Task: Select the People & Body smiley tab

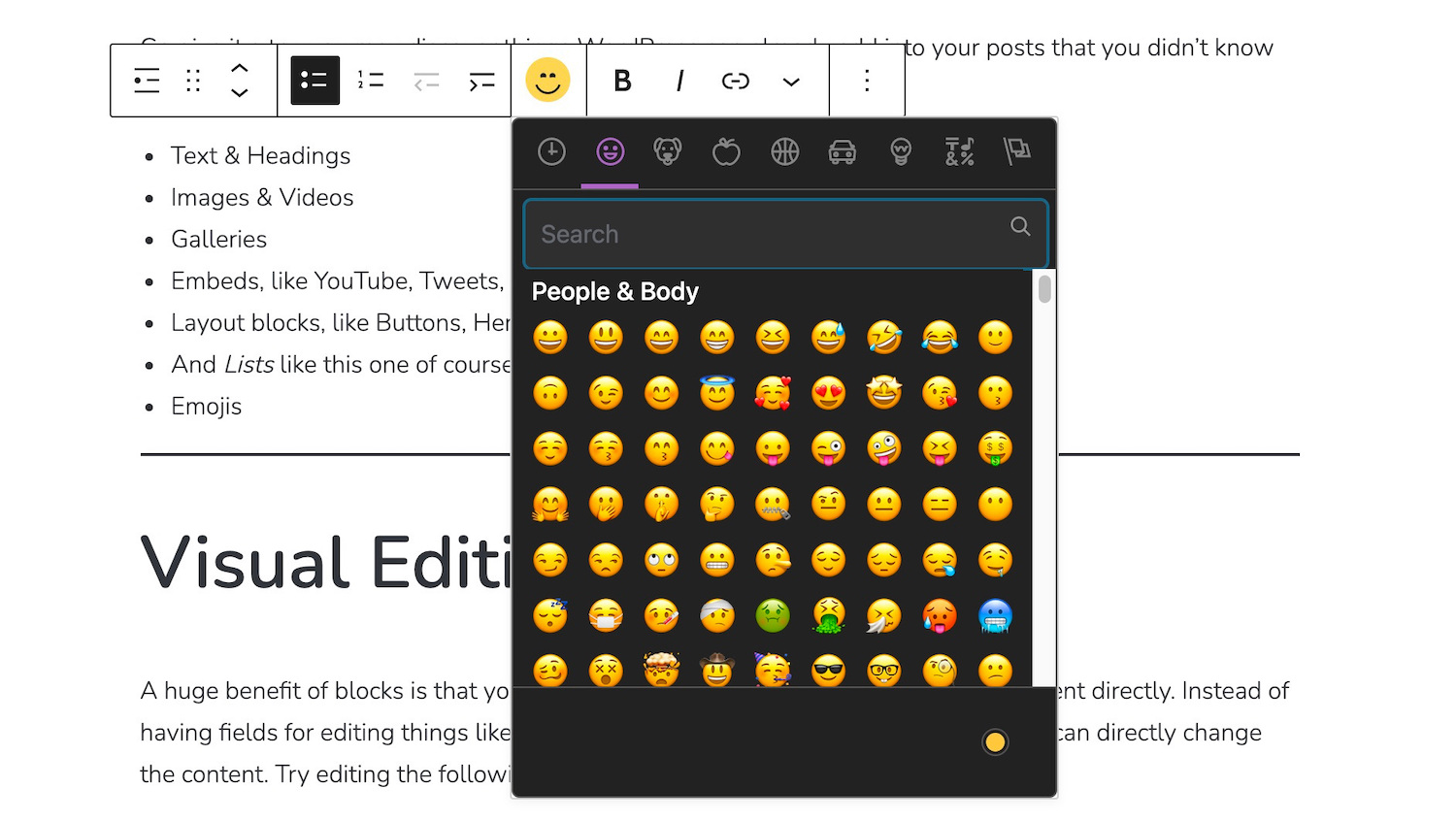Action: [610, 152]
